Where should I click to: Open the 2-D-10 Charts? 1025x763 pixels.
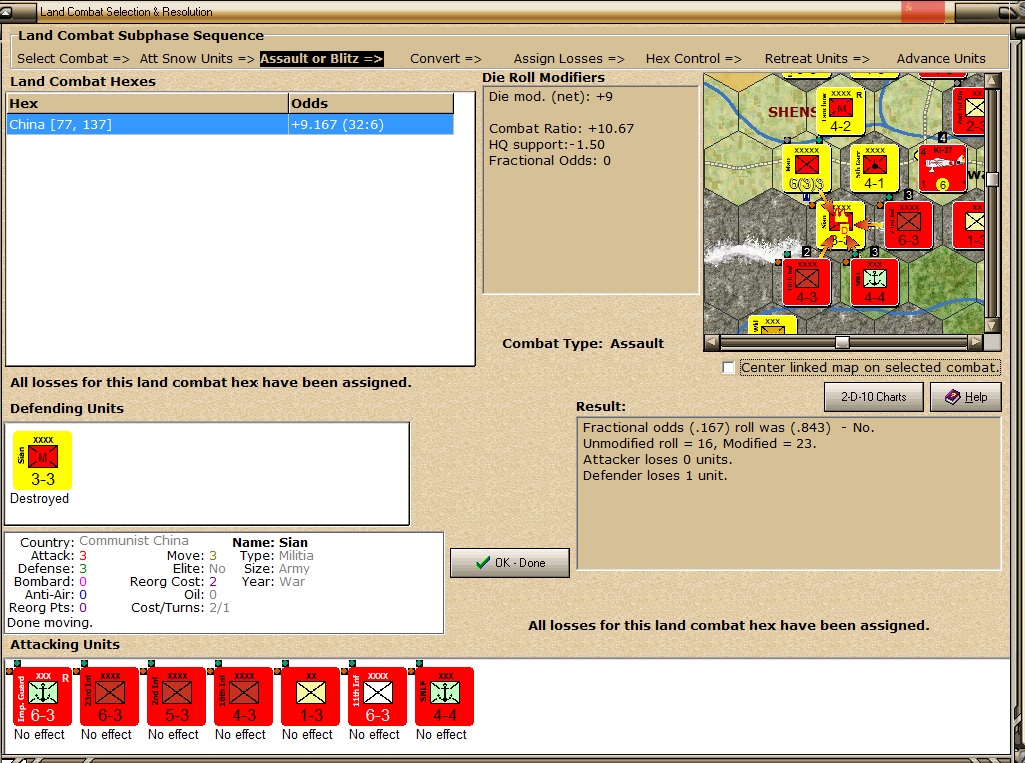(873, 397)
